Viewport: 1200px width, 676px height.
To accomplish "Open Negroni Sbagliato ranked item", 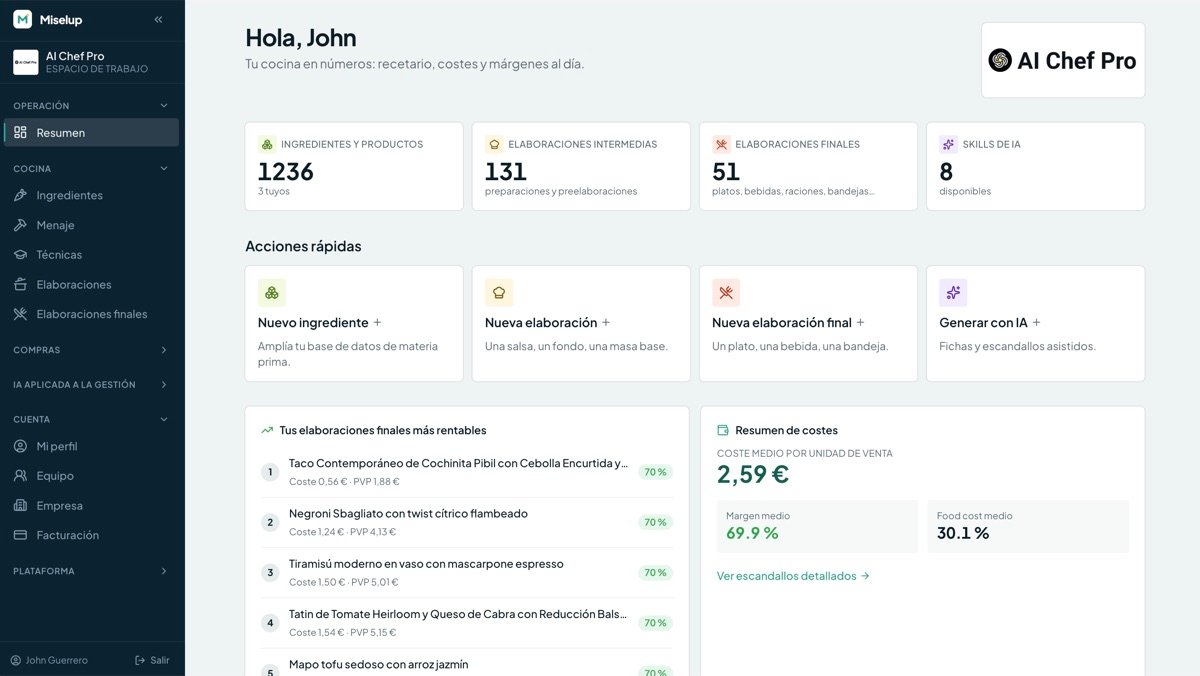I will pos(467,522).
